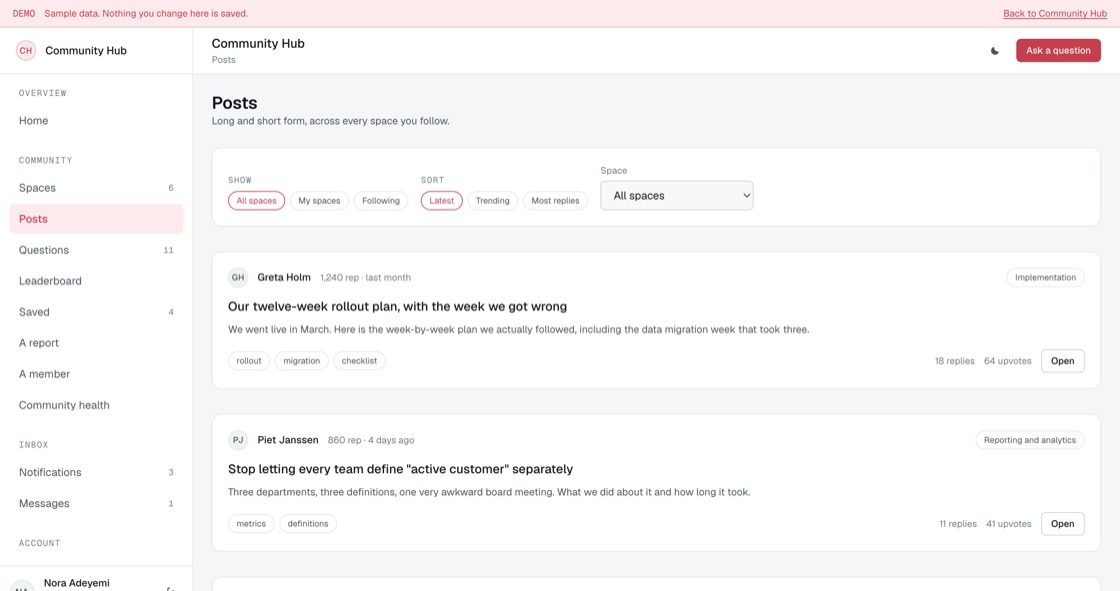Click the text 1,240 rep · last month
The width and height of the screenshot is (1120, 591).
tap(365, 277)
